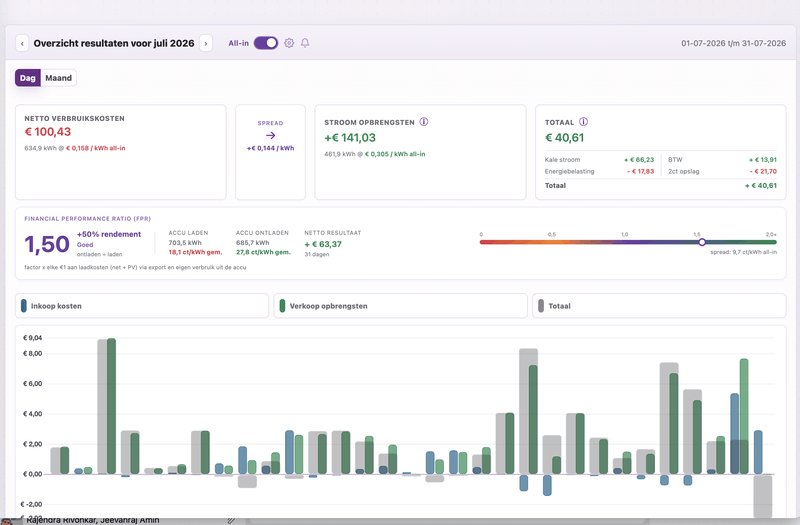Go to the next month with right chevron
This screenshot has width=800, height=525.
tap(206, 43)
